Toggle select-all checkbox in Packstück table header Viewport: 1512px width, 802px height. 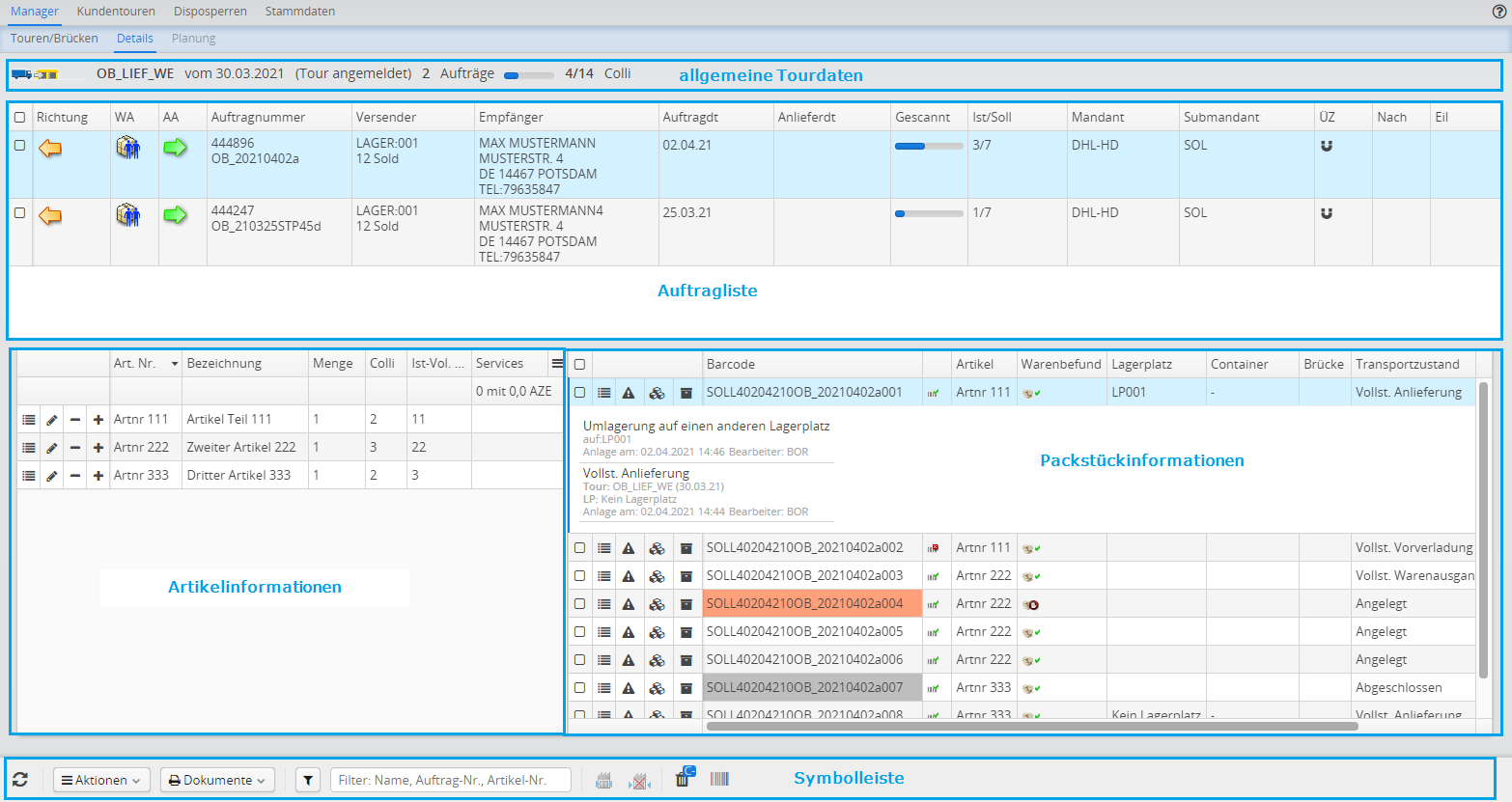coord(580,365)
